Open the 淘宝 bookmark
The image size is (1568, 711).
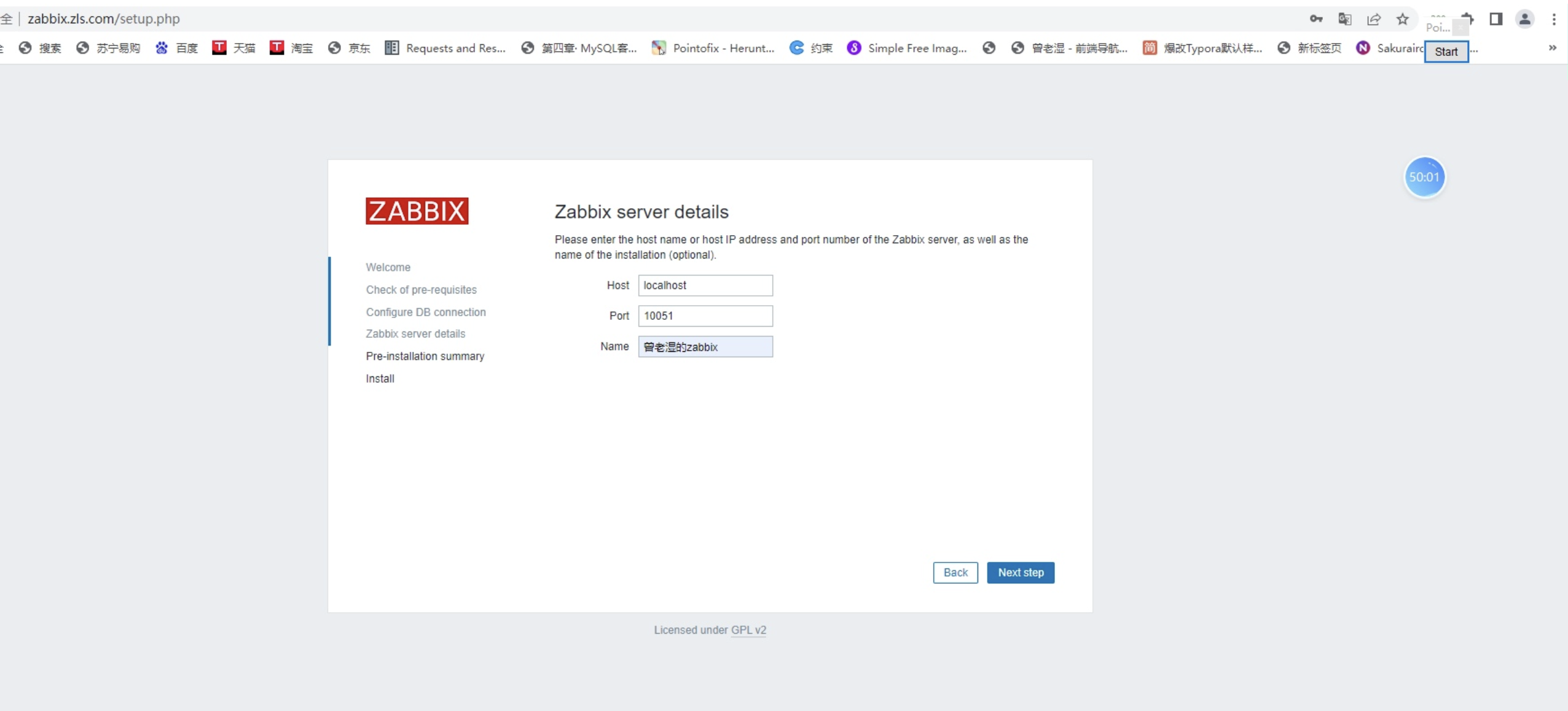[291, 48]
